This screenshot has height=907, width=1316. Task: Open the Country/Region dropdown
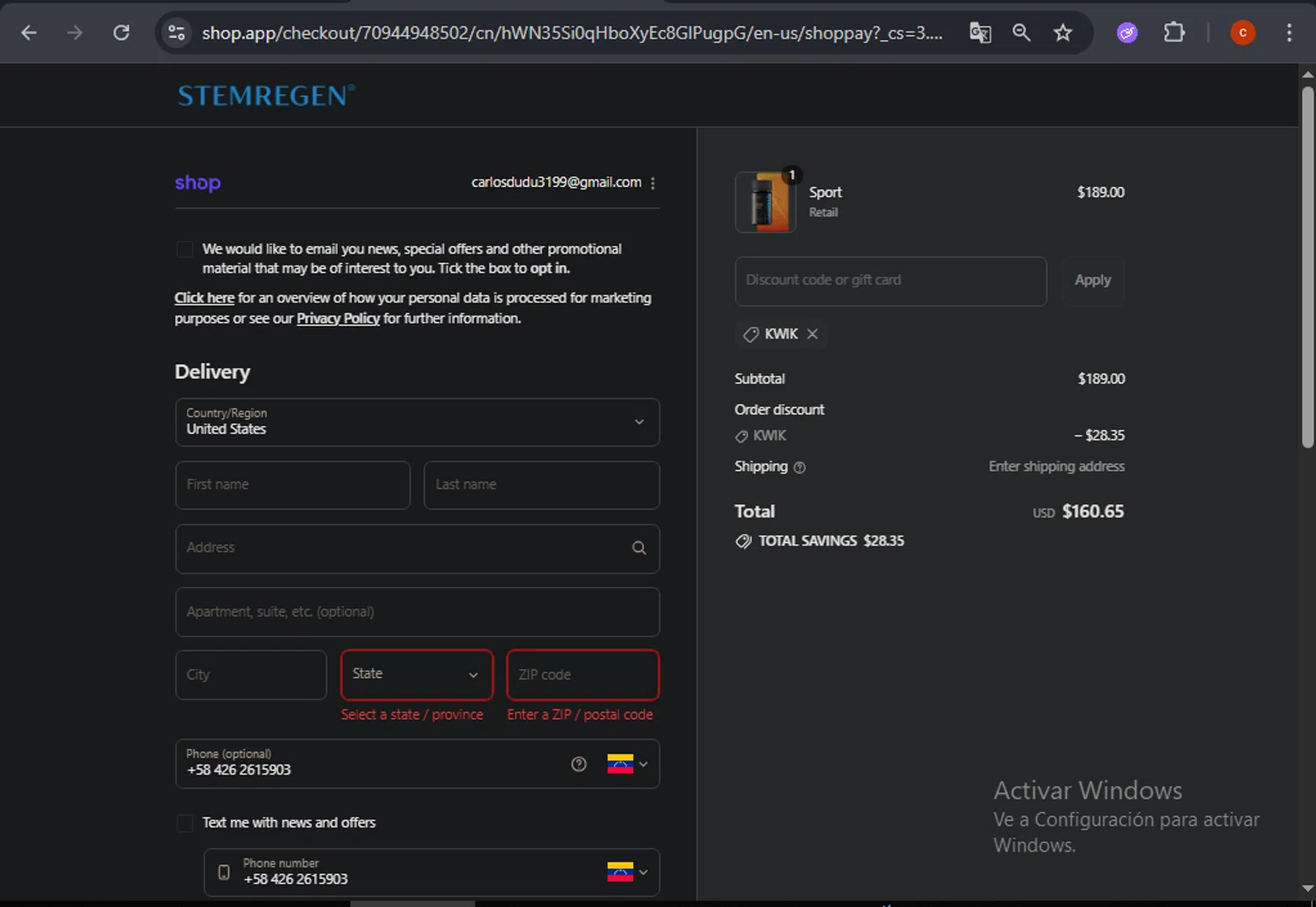[x=418, y=422]
